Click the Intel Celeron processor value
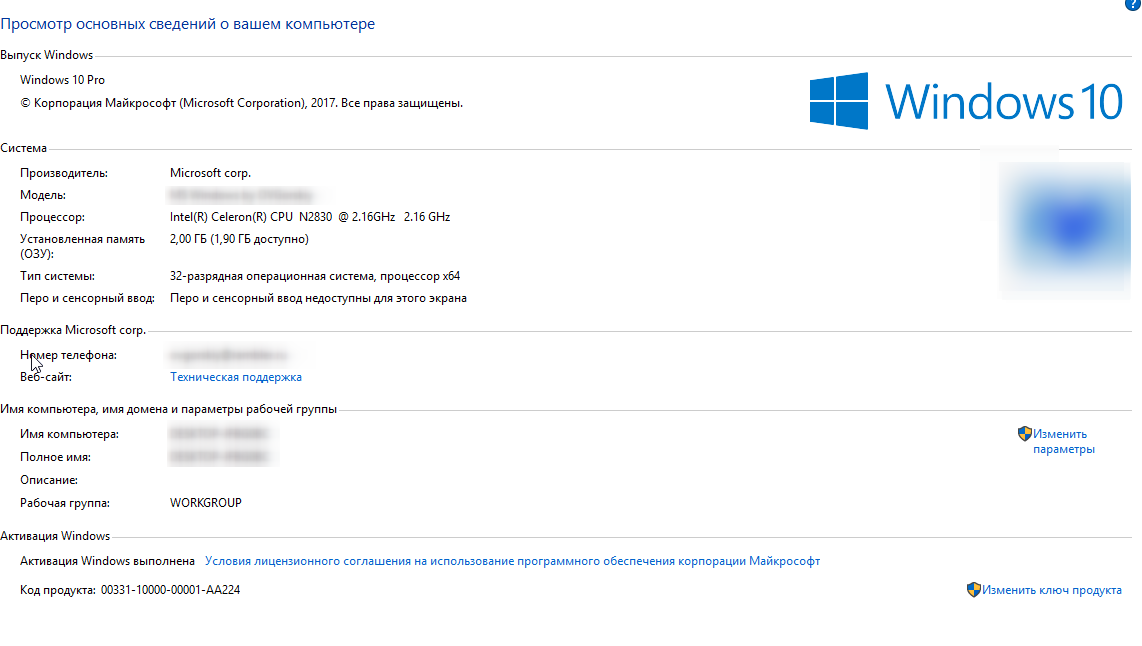The image size is (1142, 646). click(310, 217)
